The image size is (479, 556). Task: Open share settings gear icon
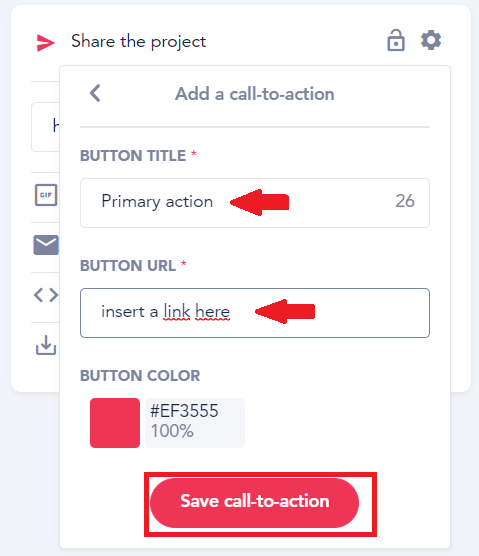[431, 40]
